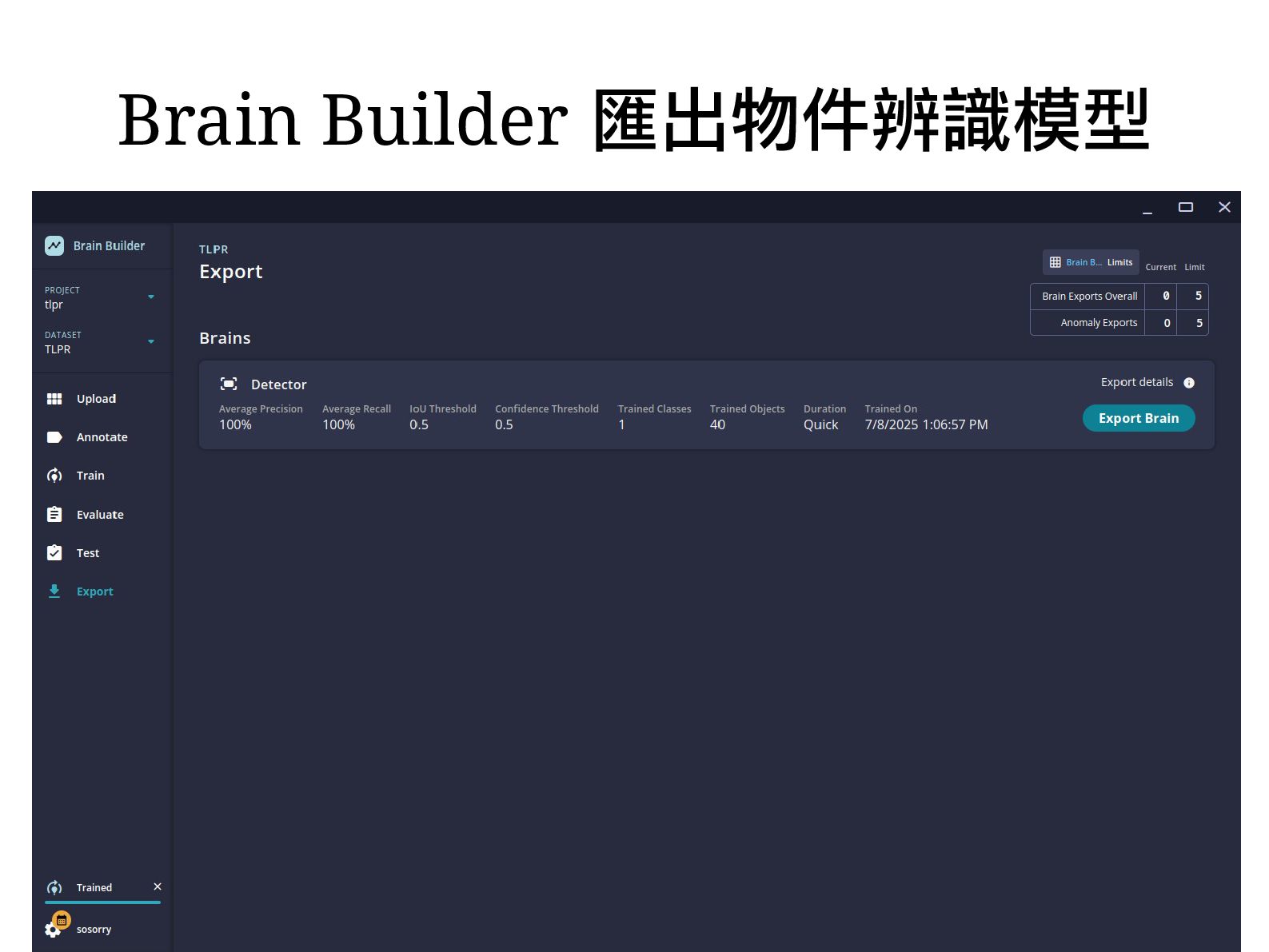Screen dimensions: 1269x952
Task: Close the Brain Builder window
Action: coord(1224,207)
